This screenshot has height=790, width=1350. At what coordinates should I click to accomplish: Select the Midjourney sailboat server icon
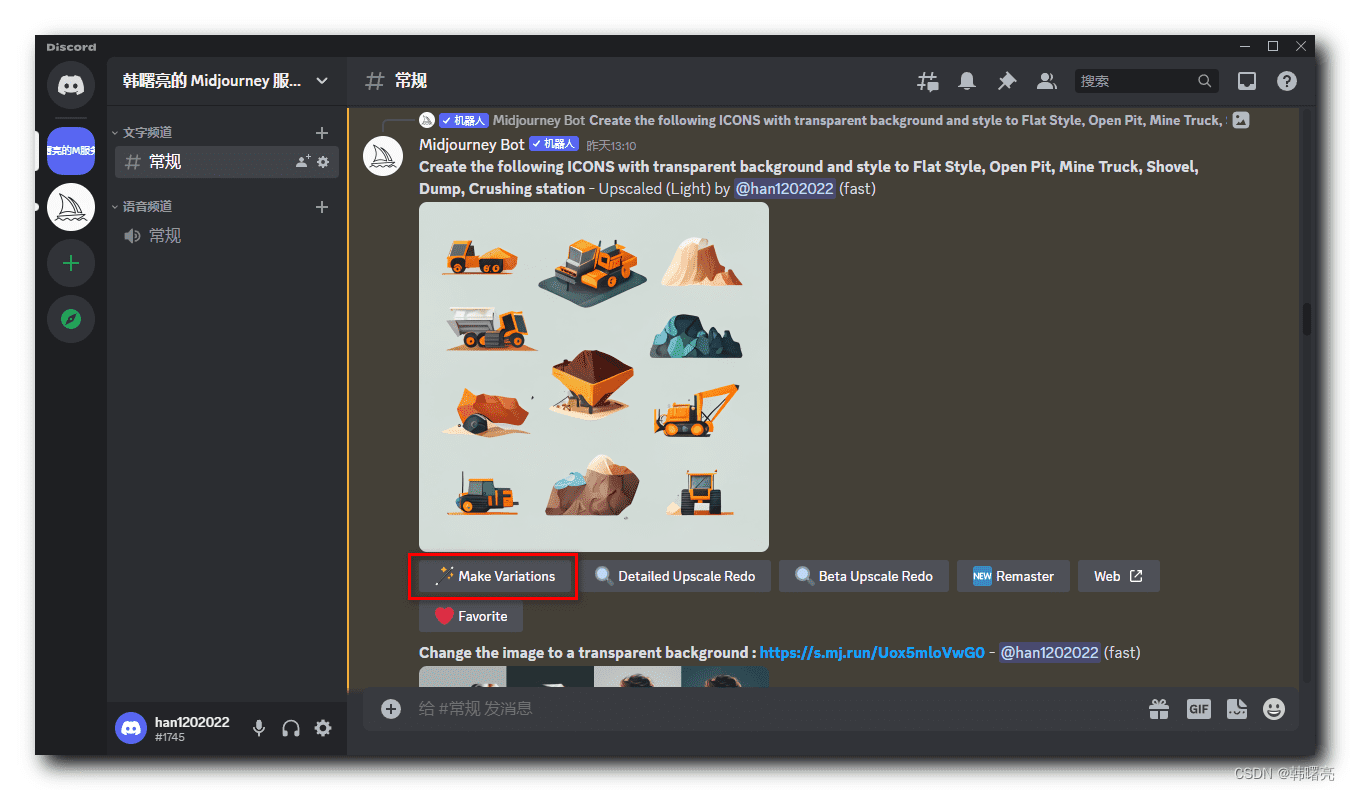(x=71, y=207)
